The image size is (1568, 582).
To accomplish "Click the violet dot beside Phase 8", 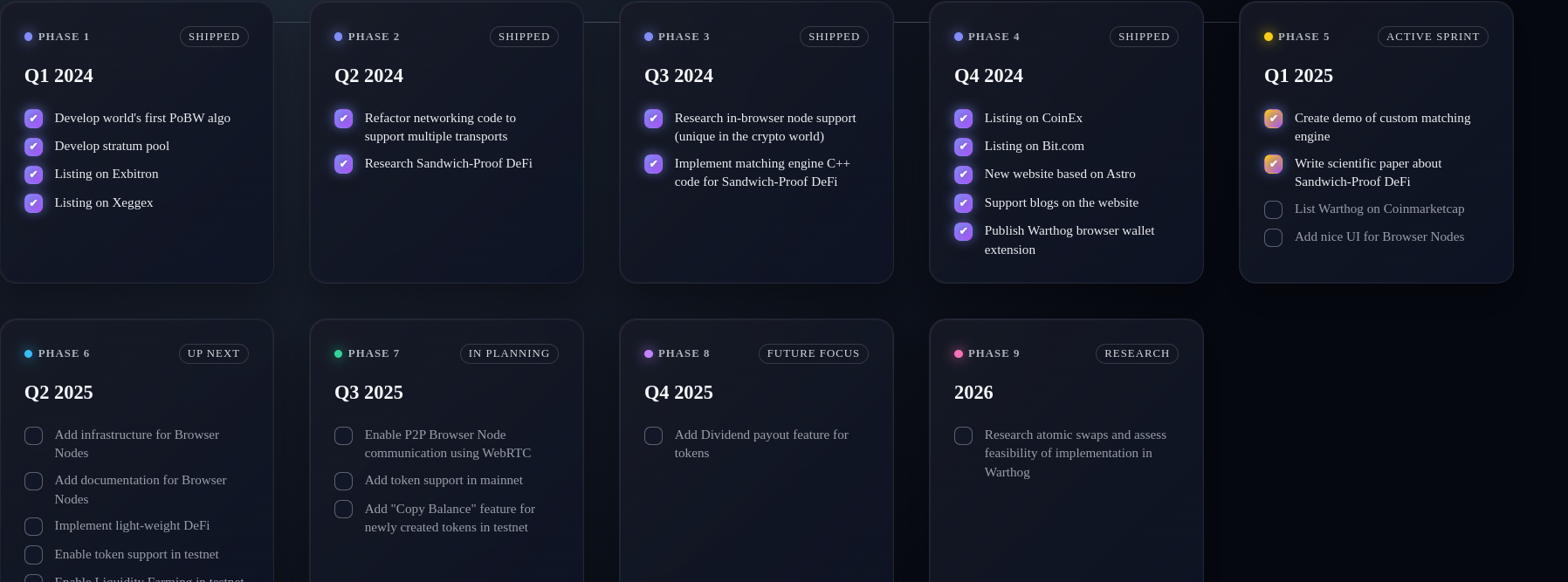I will pos(649,353).
